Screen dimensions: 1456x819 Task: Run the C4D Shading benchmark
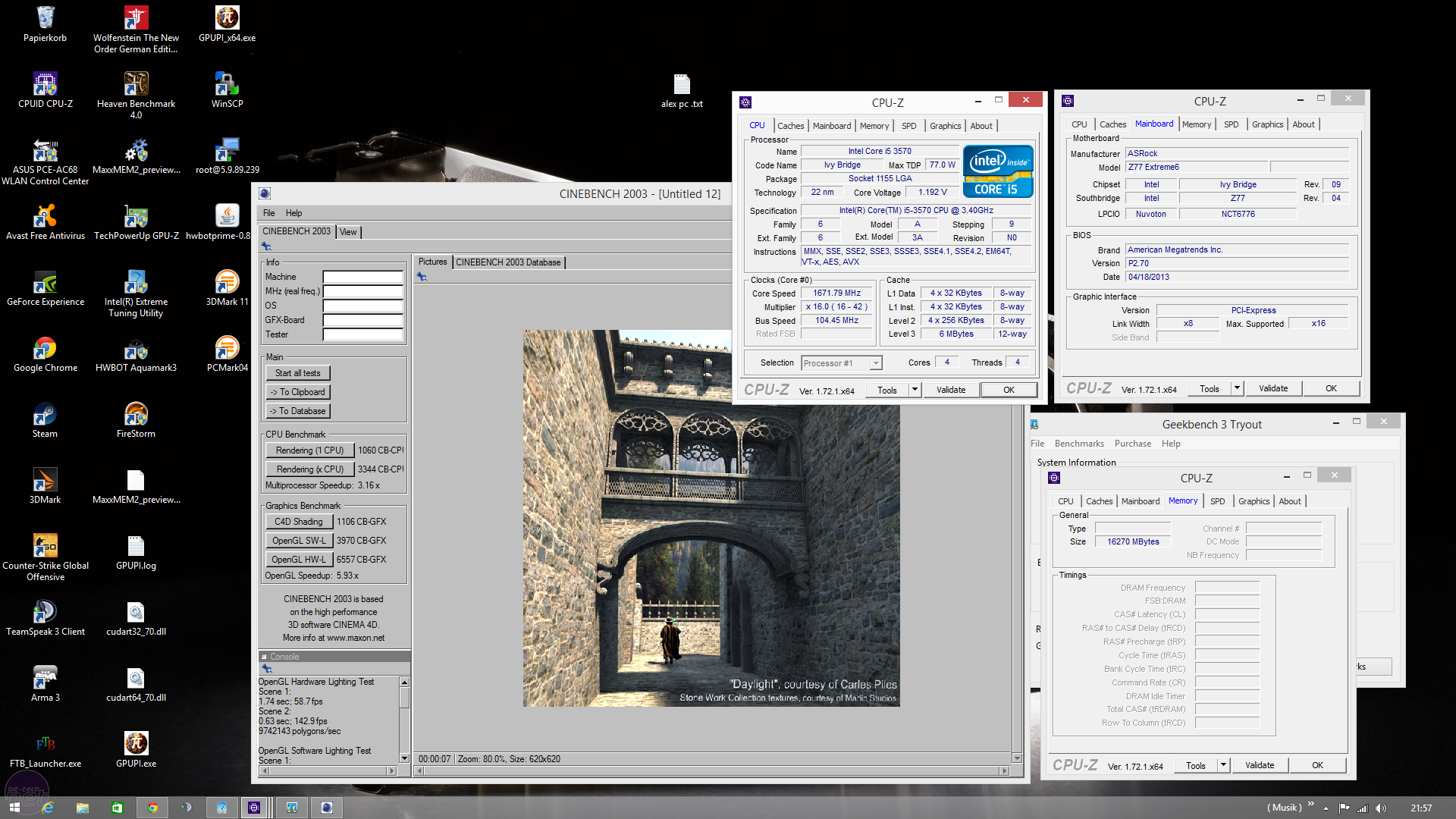(299, 522)
